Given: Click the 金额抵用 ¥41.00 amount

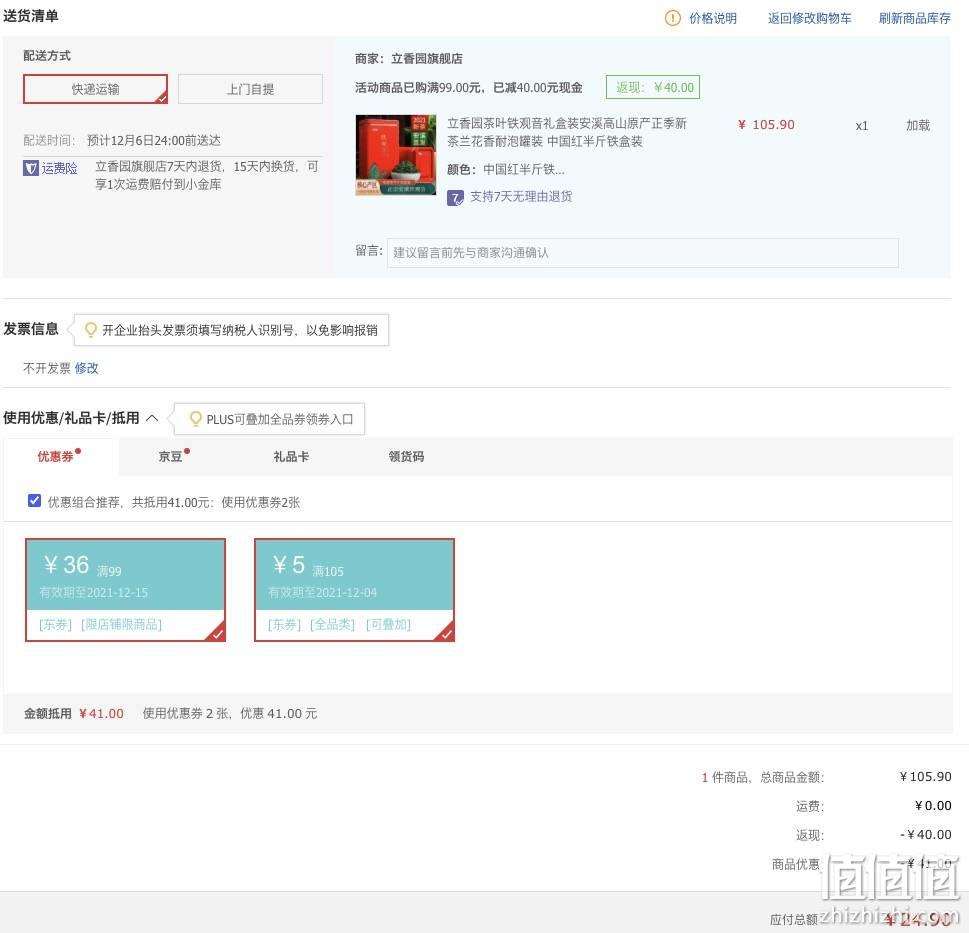Looking at the screenshot, I should coord(101,714).
